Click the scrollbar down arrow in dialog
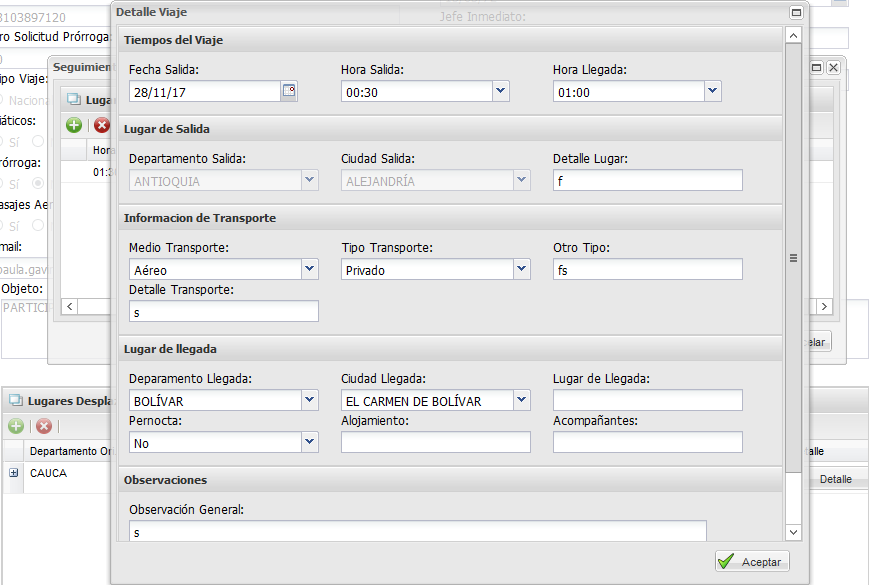This screenshot has height=585, width=869. coord(793,532)
